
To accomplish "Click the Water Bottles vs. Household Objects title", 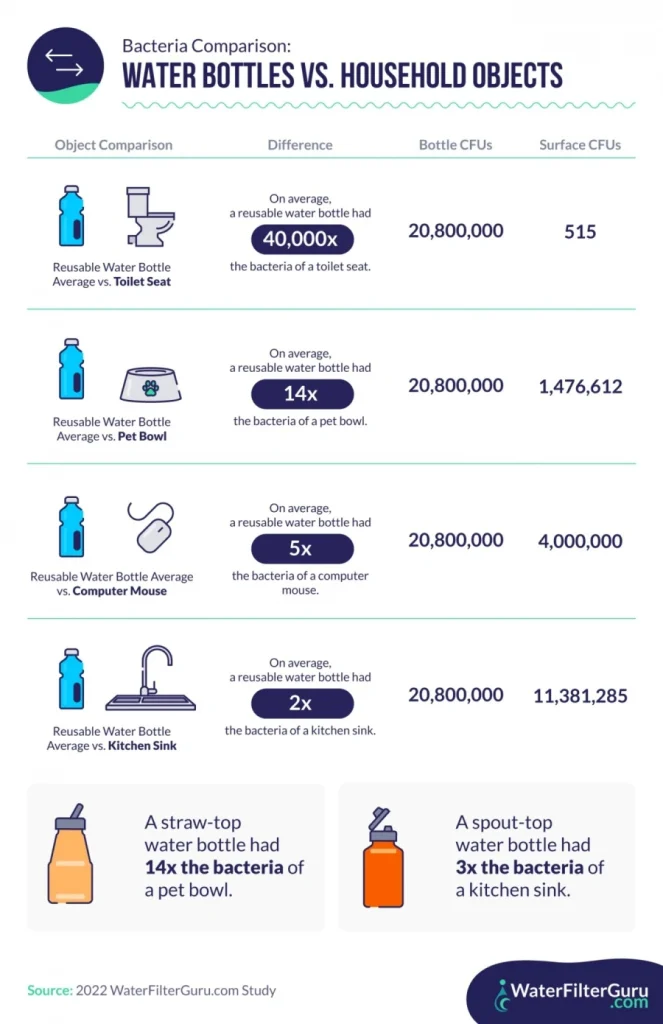I will 342,76.
